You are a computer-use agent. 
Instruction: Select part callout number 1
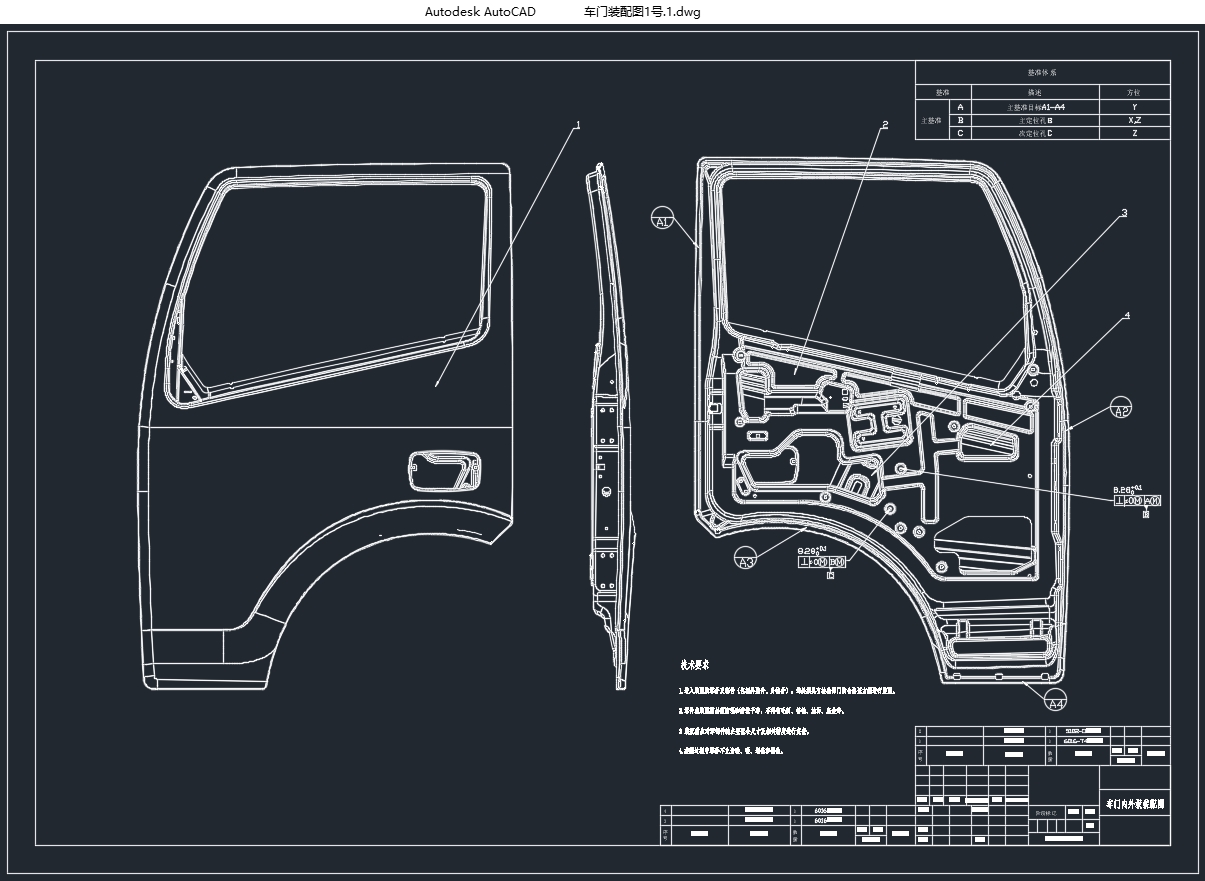click(577, 126)
